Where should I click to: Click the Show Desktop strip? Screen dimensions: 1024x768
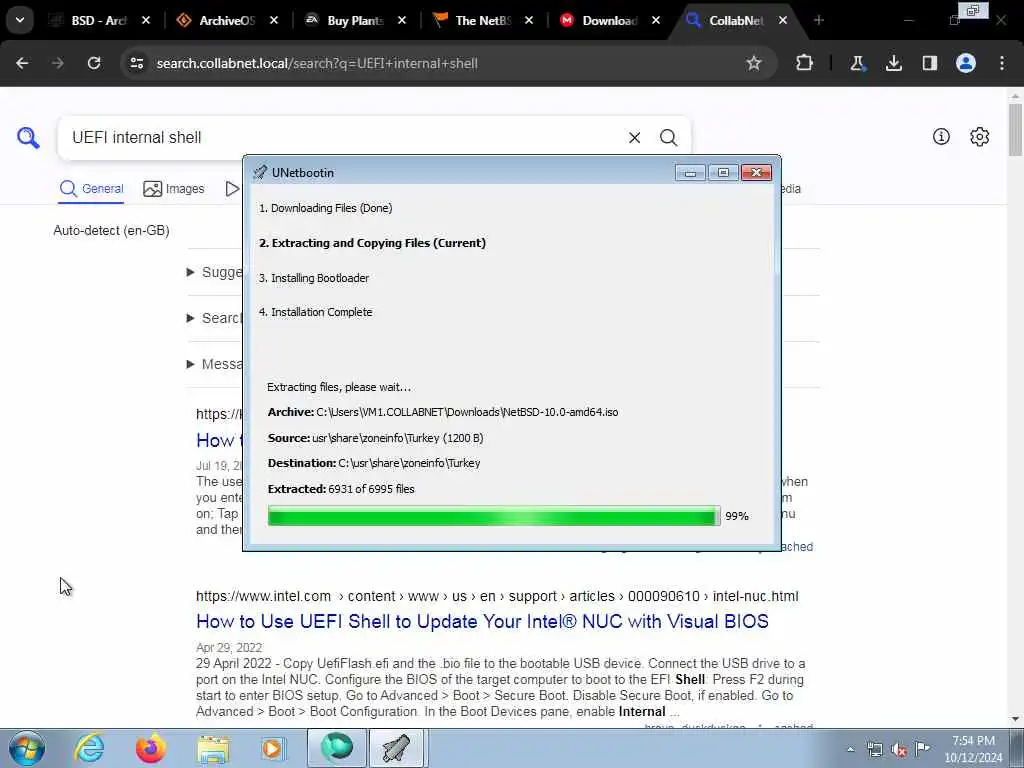1018,748
